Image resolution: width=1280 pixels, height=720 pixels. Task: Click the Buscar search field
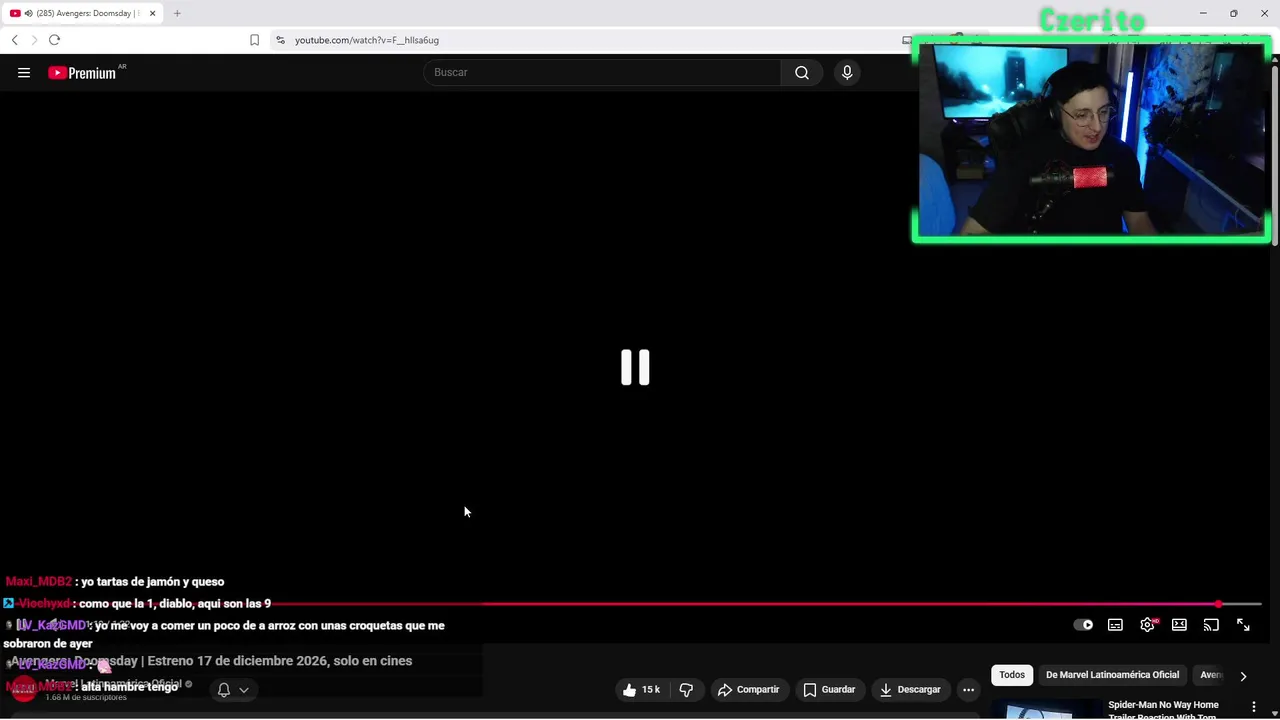coord(603,72)
